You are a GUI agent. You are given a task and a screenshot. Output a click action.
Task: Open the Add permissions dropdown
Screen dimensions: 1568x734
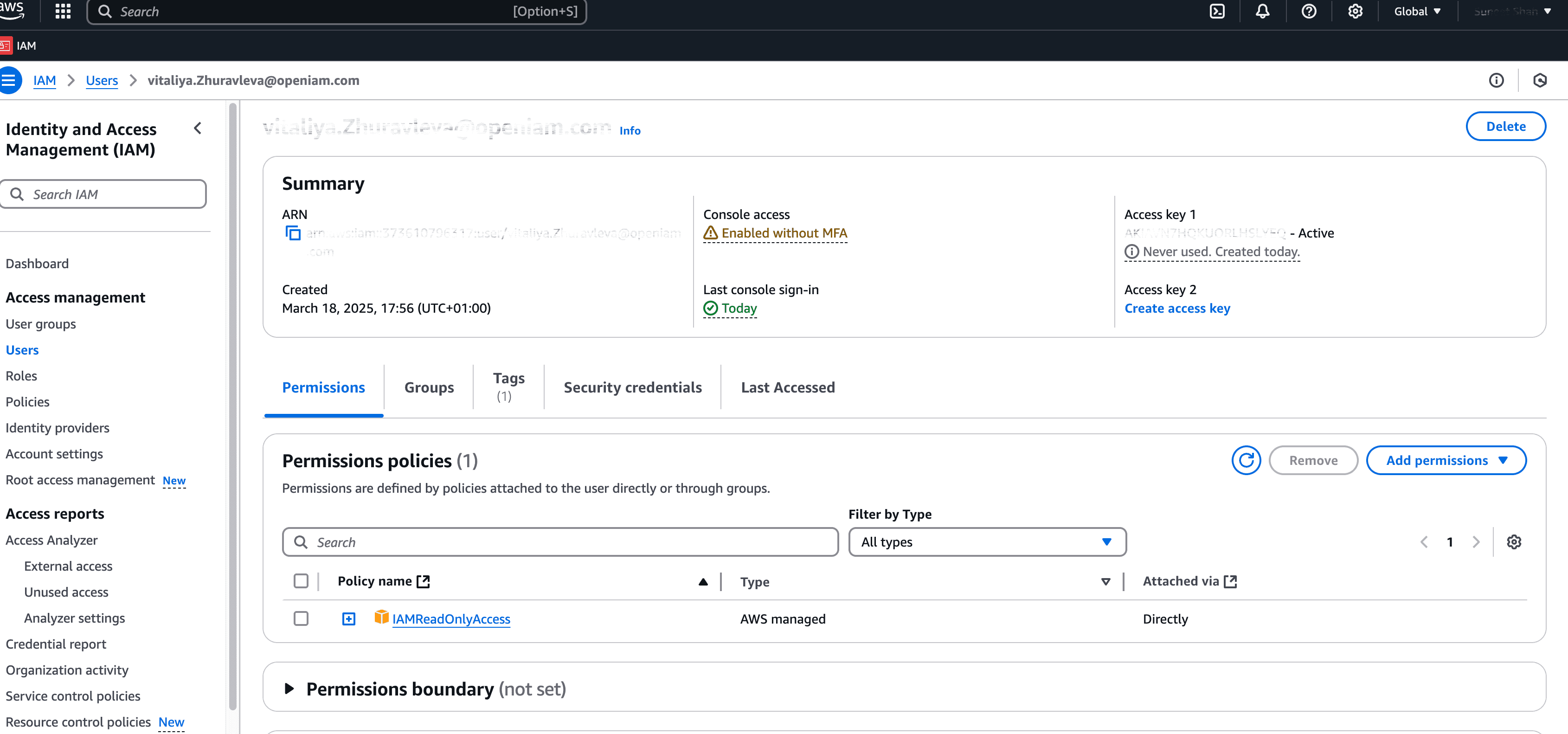click(x=1446, y=460)
